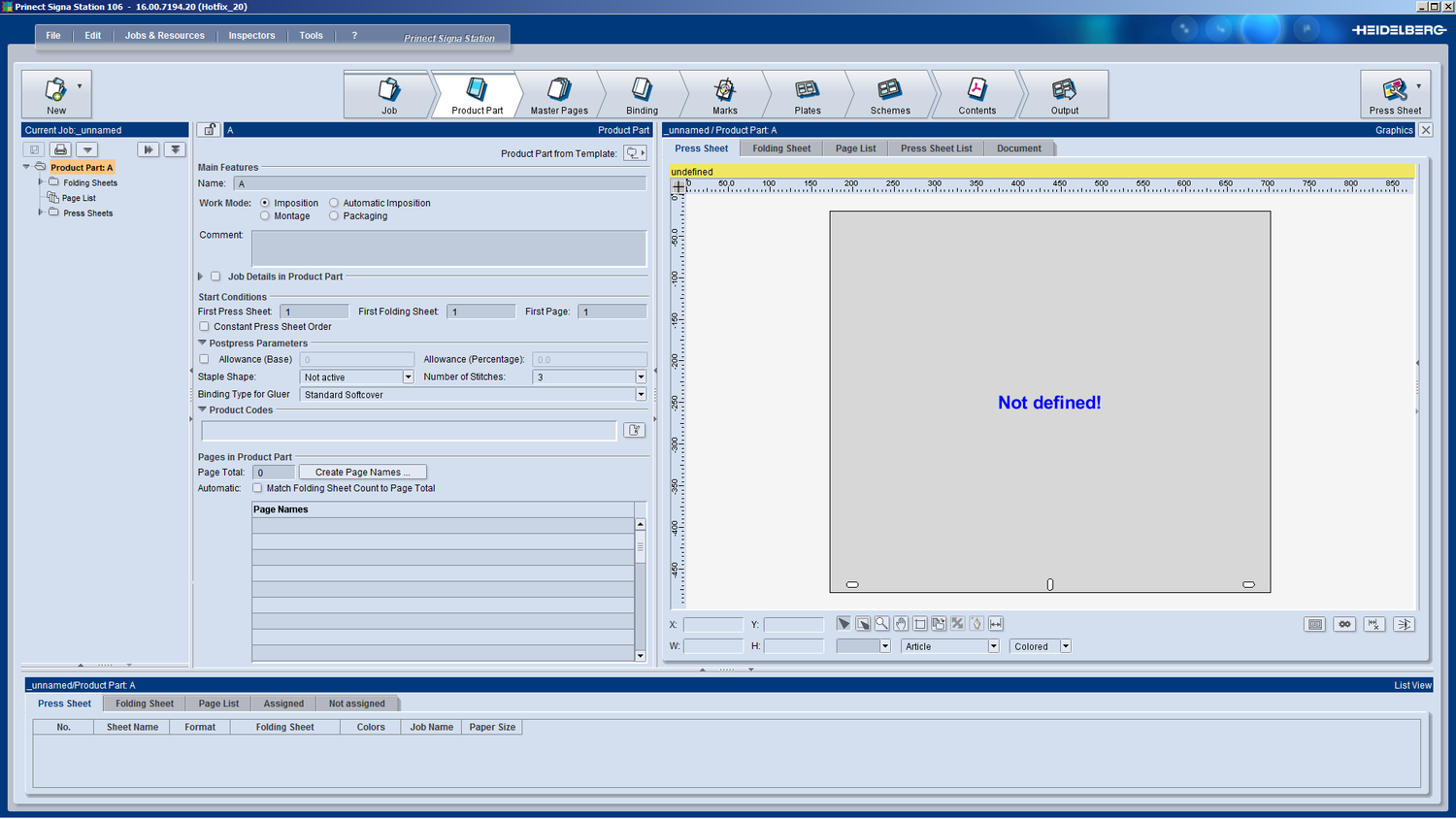Open the Plates workflow step

pos(807,95)
